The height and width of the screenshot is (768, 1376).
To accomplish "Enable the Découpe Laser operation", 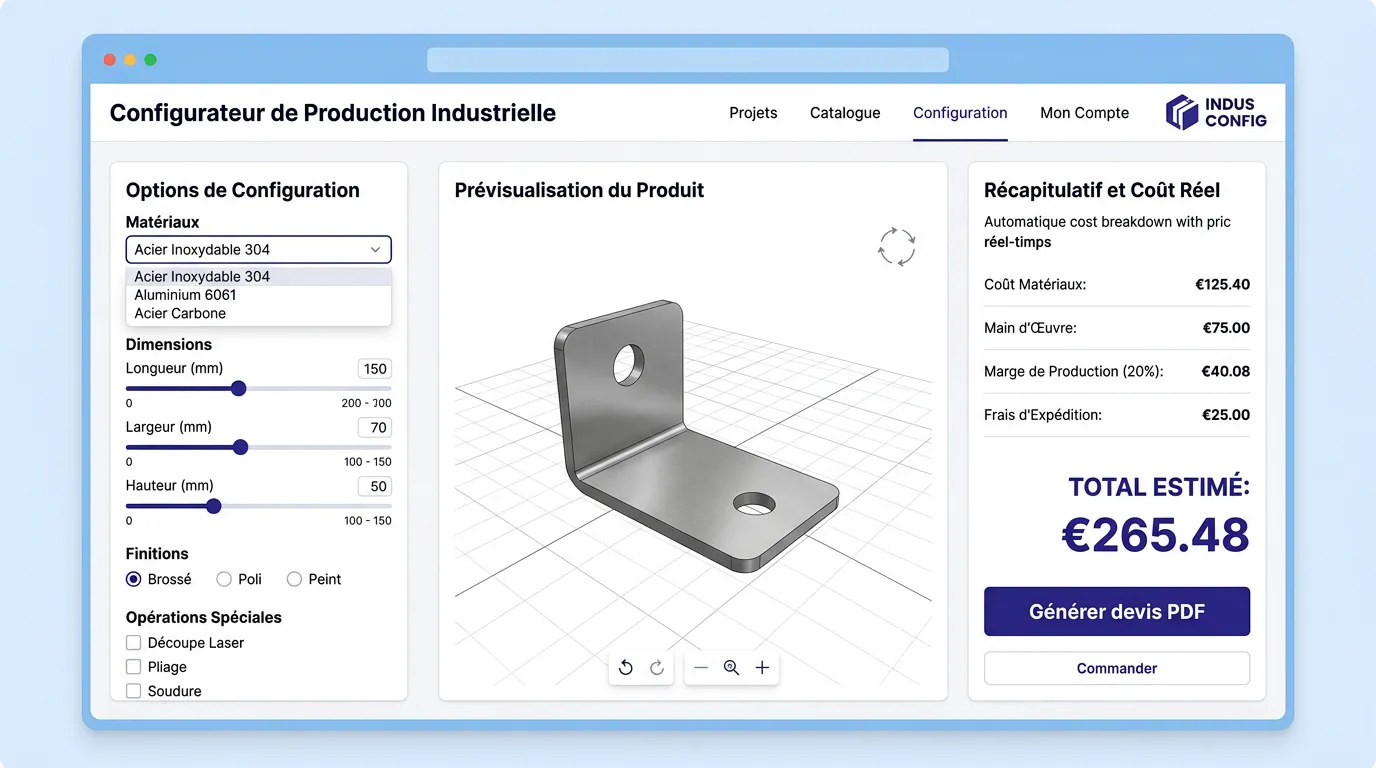I will 133,643.
